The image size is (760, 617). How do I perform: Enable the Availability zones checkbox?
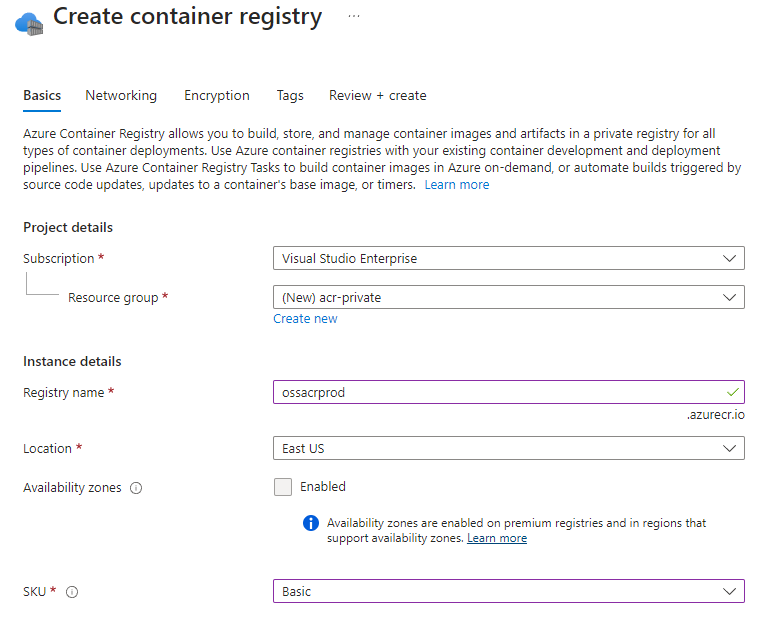(283, 487)
